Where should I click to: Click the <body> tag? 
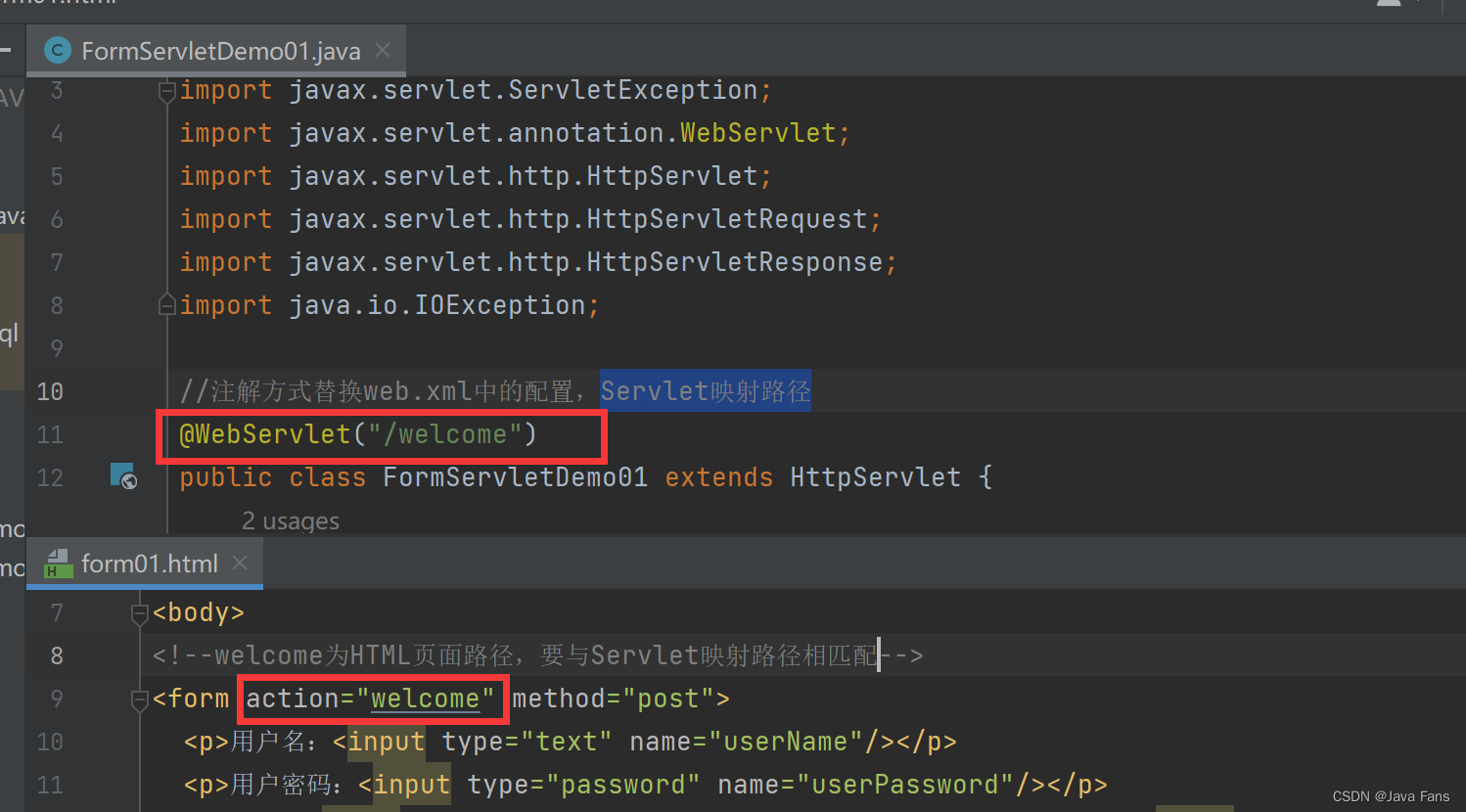(x=199, y=612)
